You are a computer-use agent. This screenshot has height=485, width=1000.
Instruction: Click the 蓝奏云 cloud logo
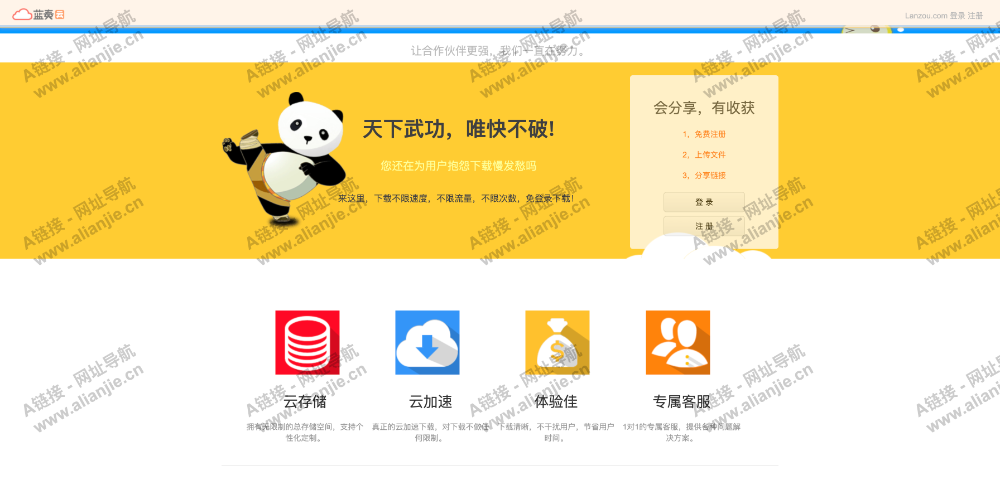(38, 15)
